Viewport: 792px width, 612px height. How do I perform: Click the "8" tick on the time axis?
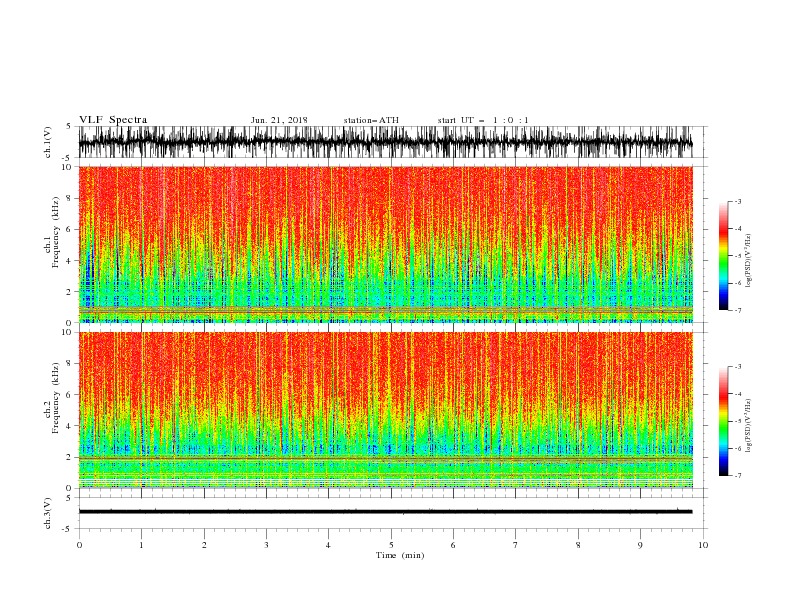[578, 545]
